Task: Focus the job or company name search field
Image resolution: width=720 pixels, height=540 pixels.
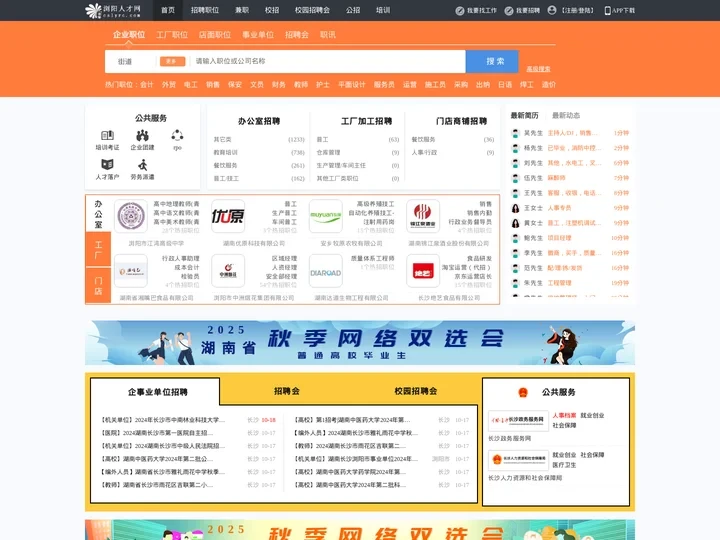Action: pos(328,61)
